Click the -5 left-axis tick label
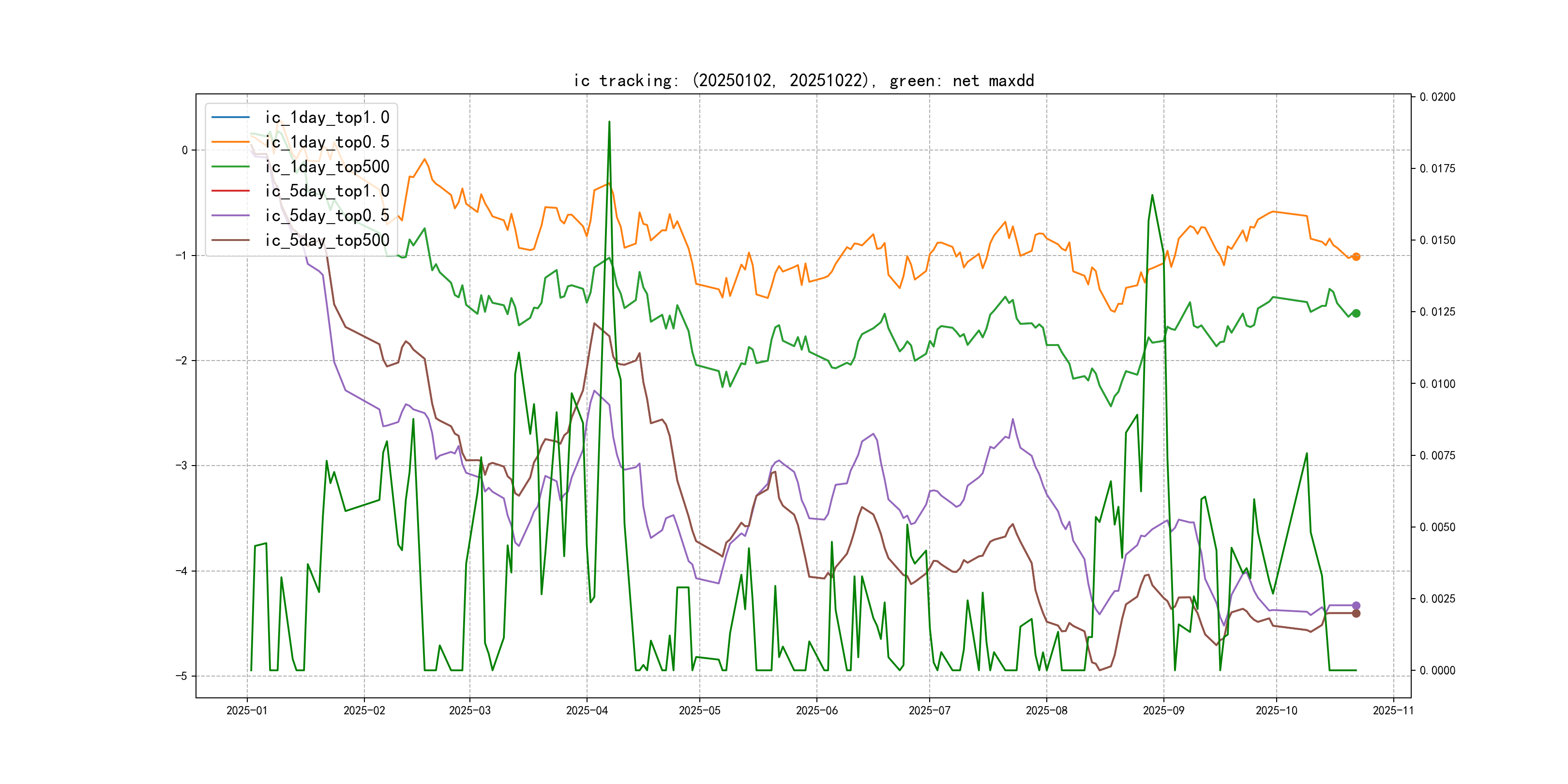The height and width of the screenshot is (784, 1568). coord(181,676)
